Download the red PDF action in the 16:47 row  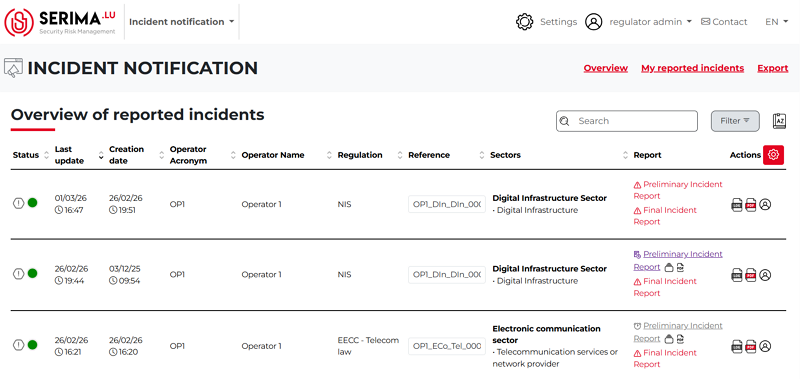point(751,205)
